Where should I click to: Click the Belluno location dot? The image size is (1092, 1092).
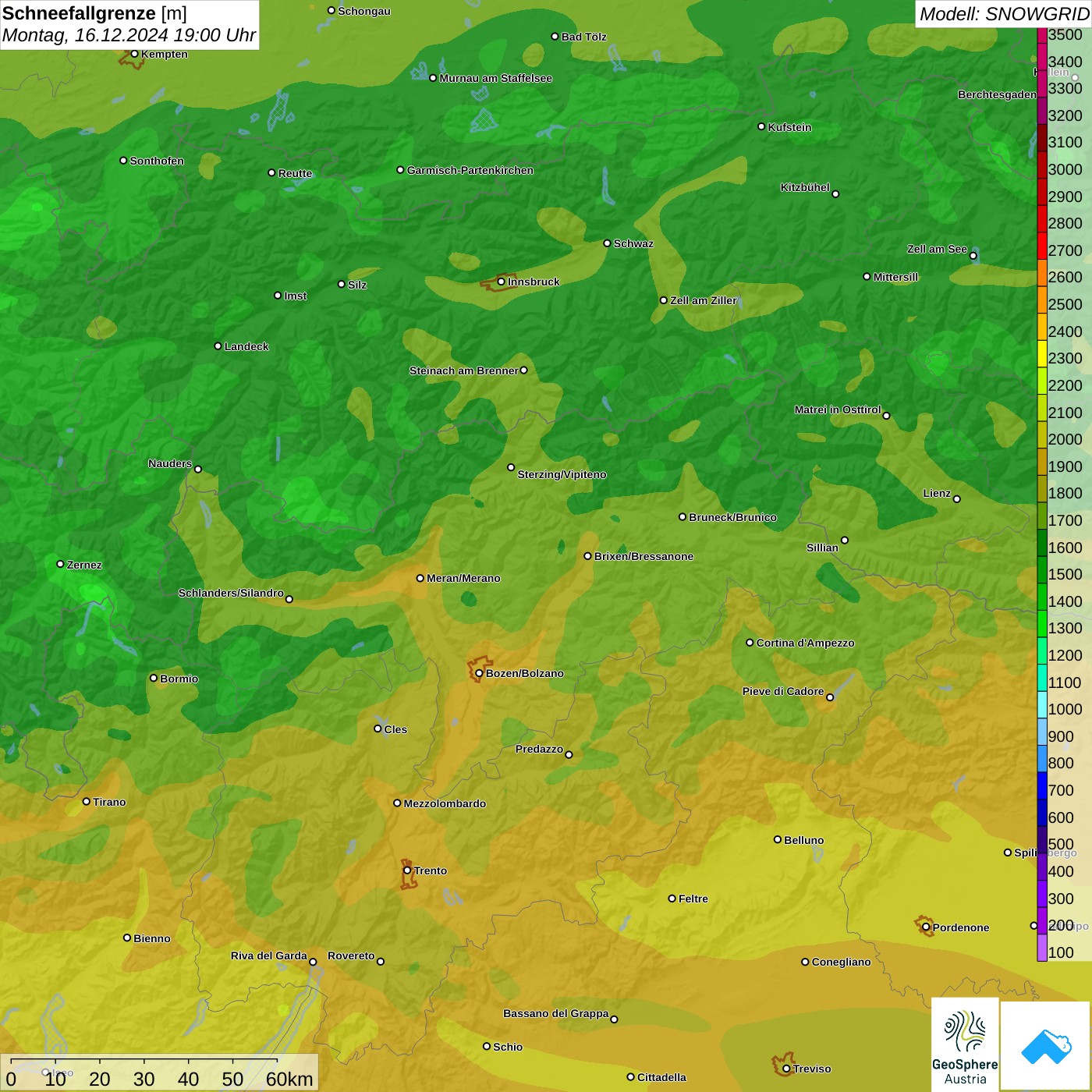tap(777, 839)
